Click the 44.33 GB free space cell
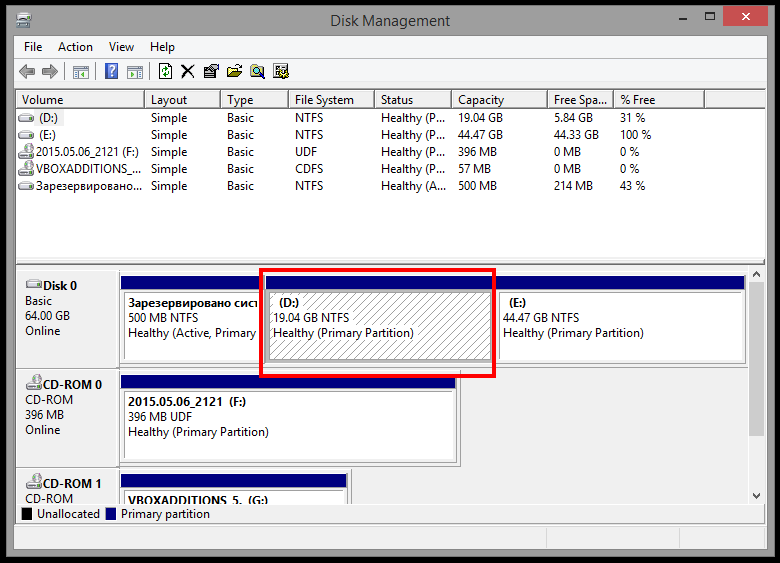Image resolution: width=780 pixels, height=563 pixels. click(x=576, y=135)
